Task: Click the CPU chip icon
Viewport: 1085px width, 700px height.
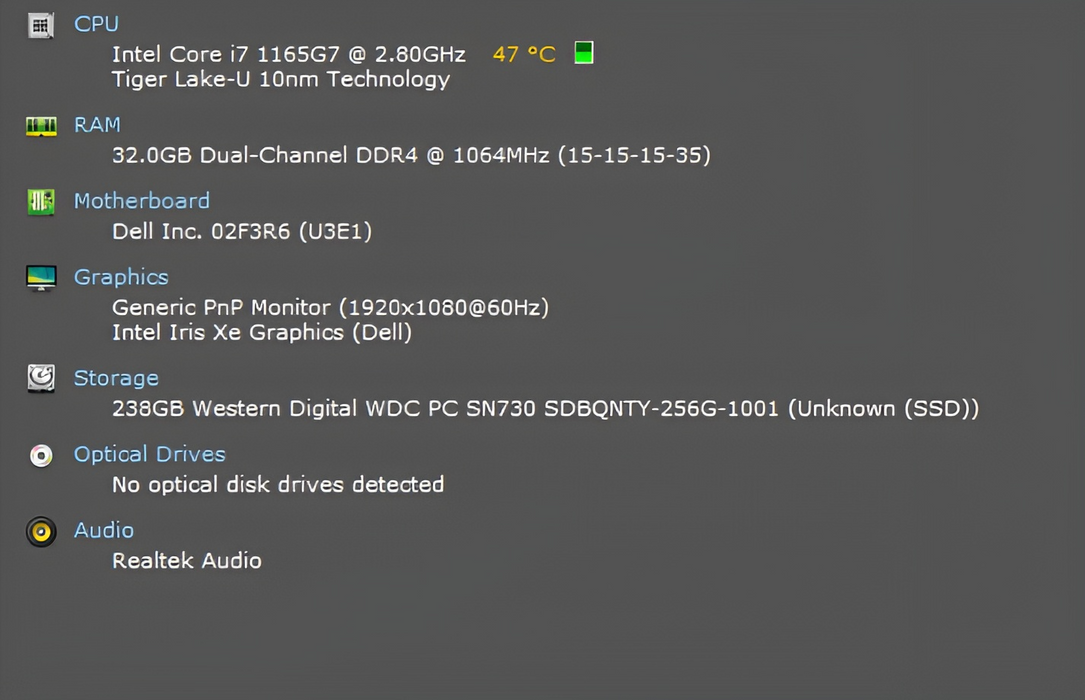Action: click(x=41, y=25)
